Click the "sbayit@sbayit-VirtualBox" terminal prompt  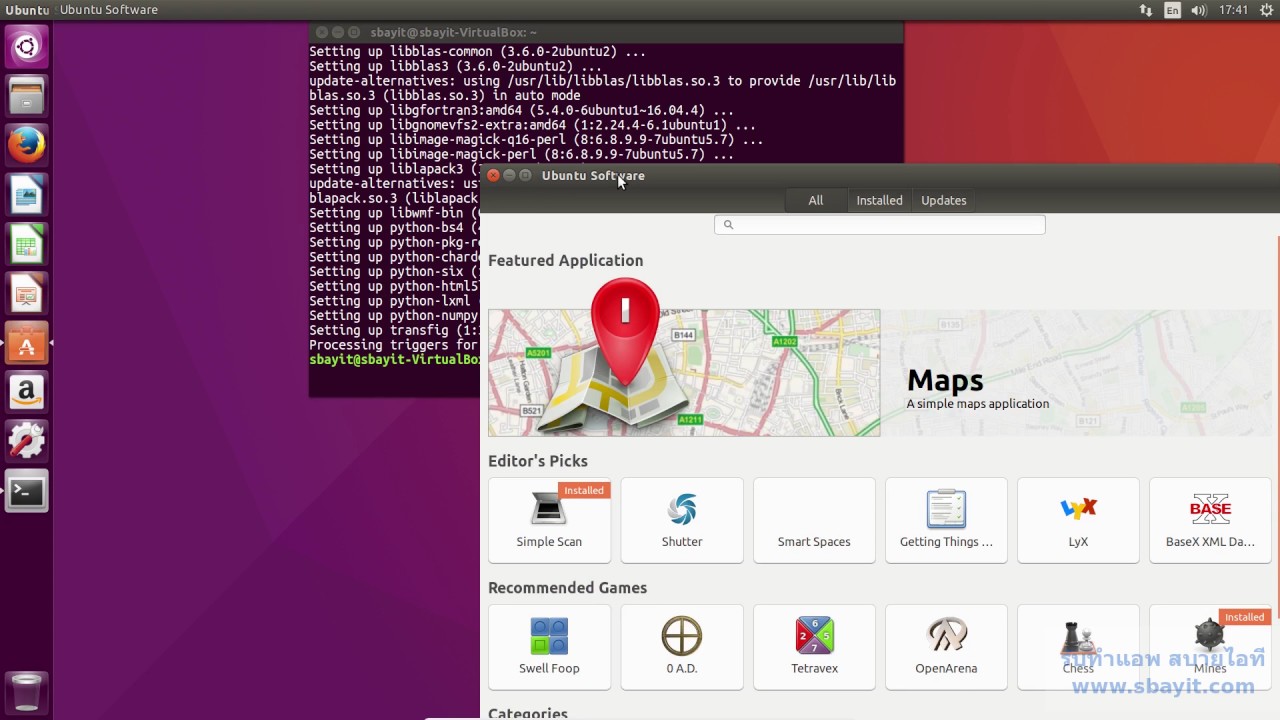tap(395, 359)
